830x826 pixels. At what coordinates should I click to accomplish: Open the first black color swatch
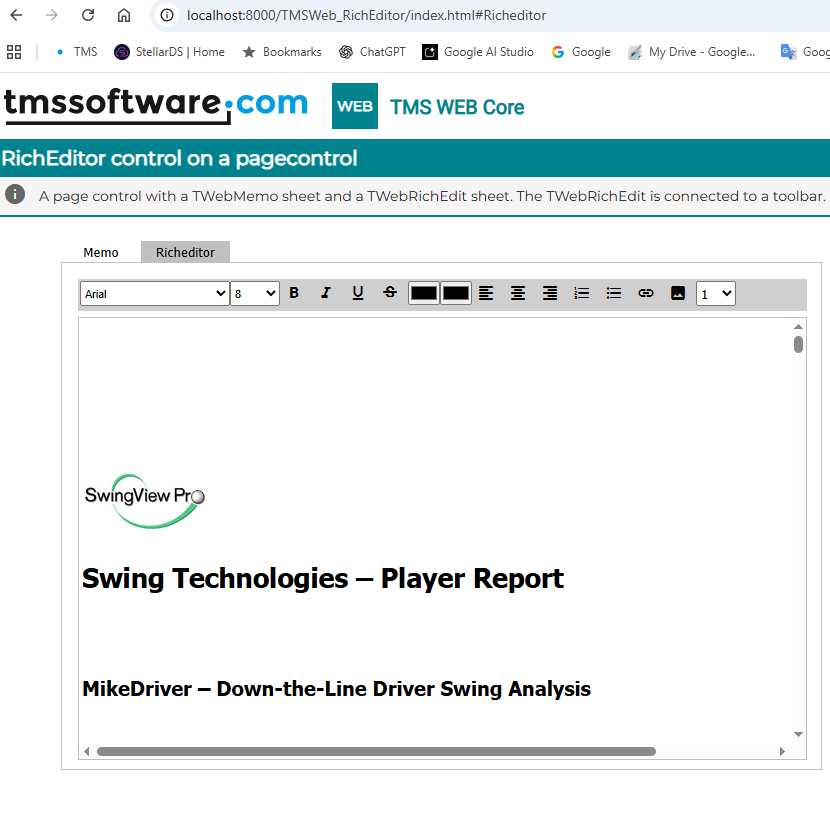click(x=424, y=293)
